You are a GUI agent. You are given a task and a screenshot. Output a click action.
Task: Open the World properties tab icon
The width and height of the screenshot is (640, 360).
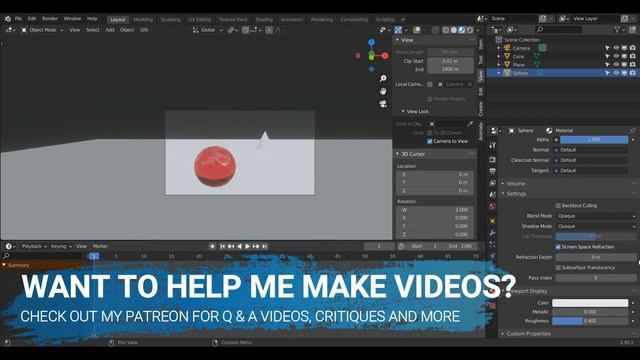tap(492, 207)
